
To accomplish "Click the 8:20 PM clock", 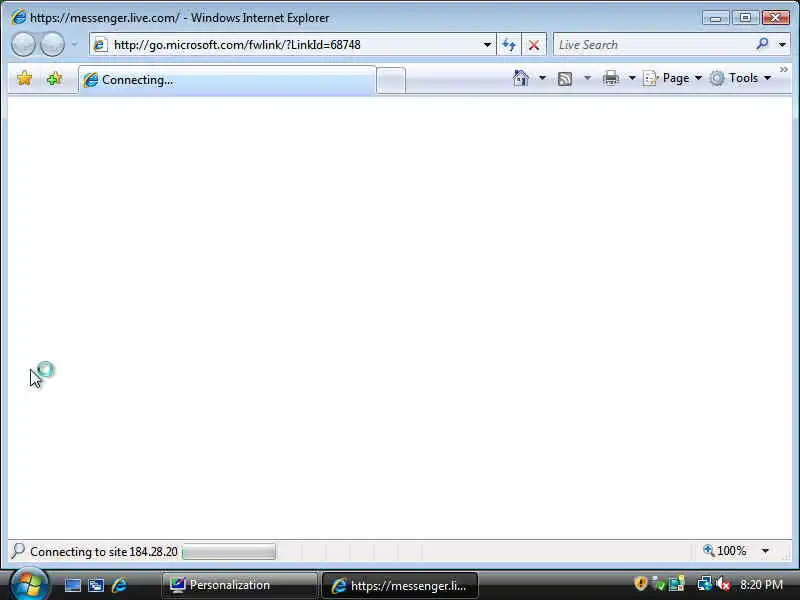I will pyautogui.click(x=761, y=584).
